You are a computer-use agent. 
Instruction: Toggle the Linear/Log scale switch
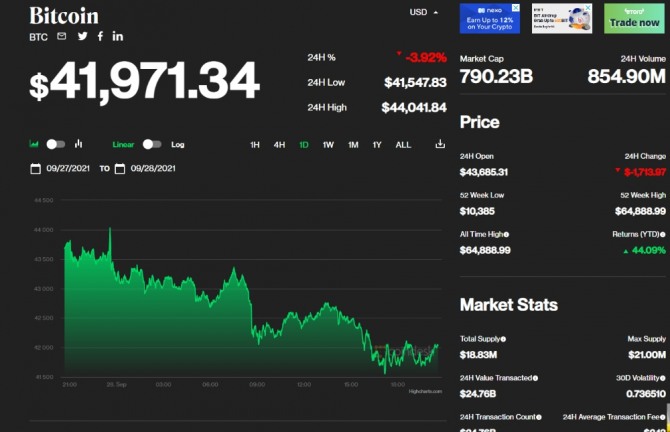152,144
